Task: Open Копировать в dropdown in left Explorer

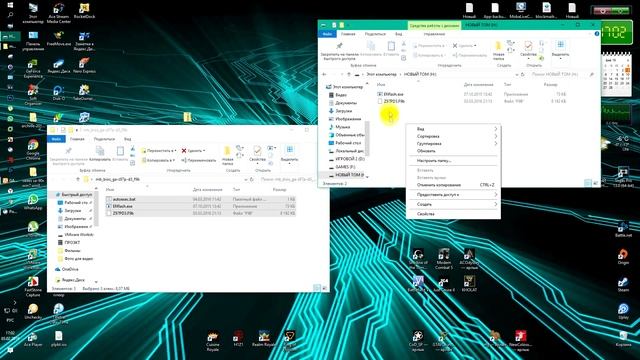Action: [158, 160]
